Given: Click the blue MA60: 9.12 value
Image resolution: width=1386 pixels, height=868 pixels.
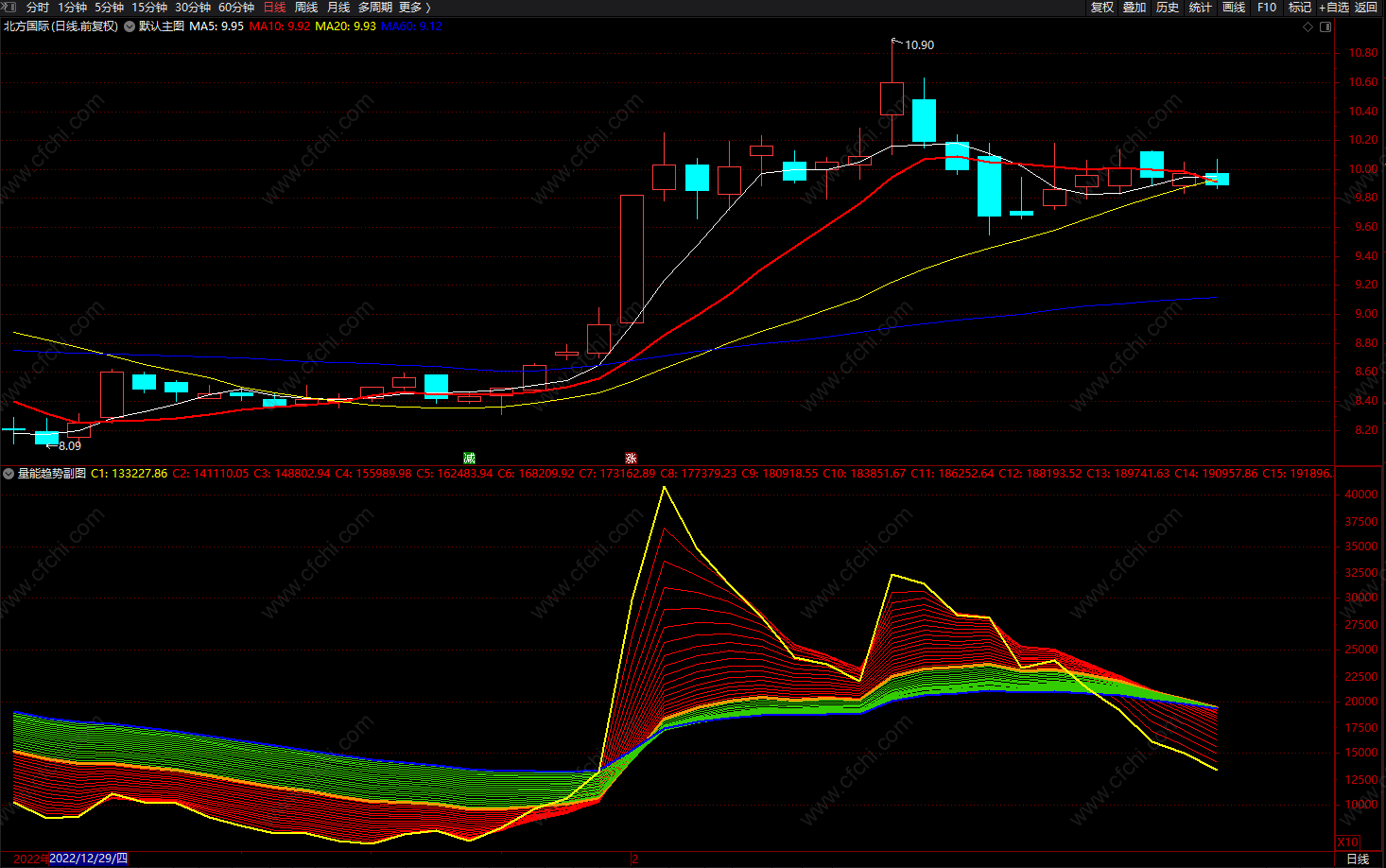Looking at the screenshot, I should [x=411, y=26].
